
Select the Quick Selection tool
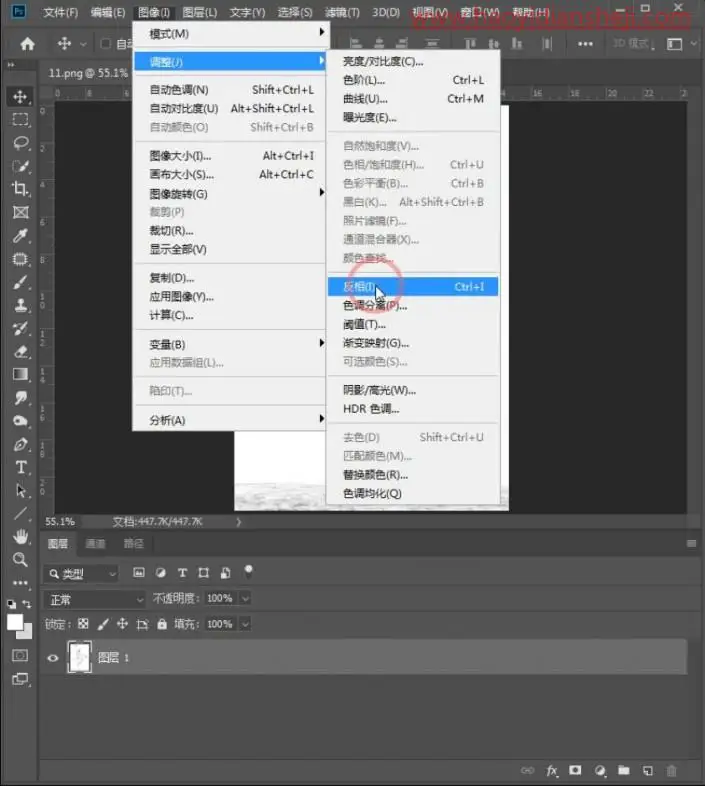coord(20,166)
